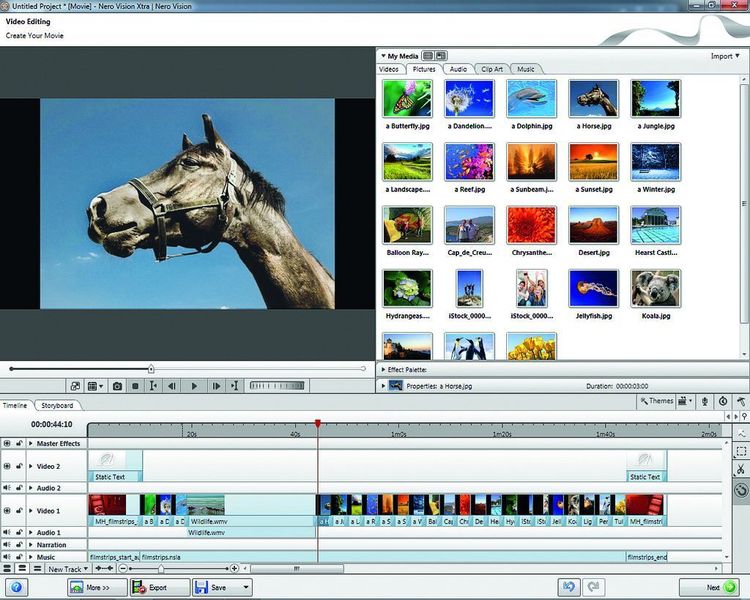Go to next marker arrow
Screen dimensions: 750x600
(x=736, y=417)
